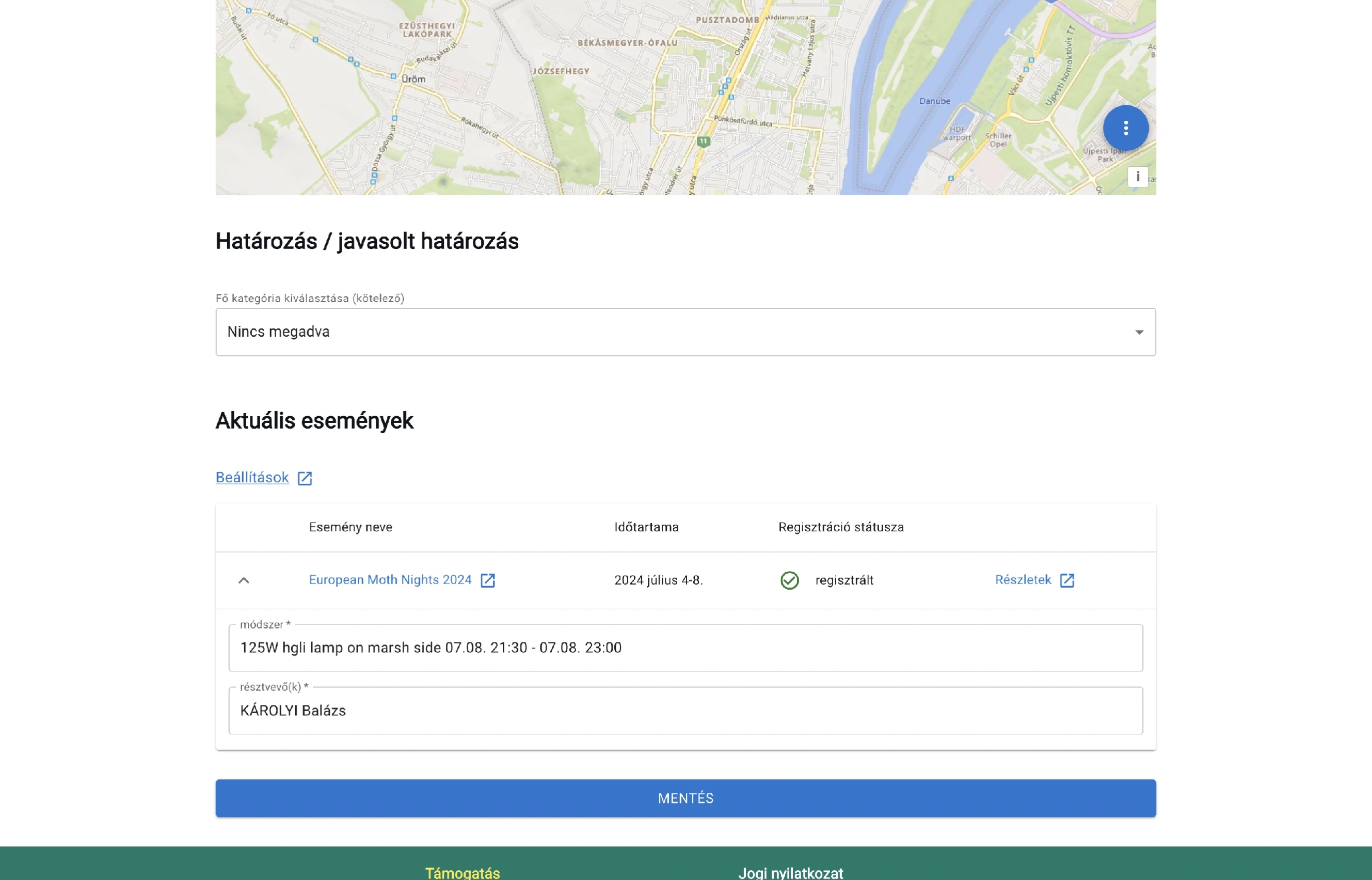Viewport: 1372px width, 880px height.
Task: Open the European Moth Nights 2024 link
Action: coord(390,579)
